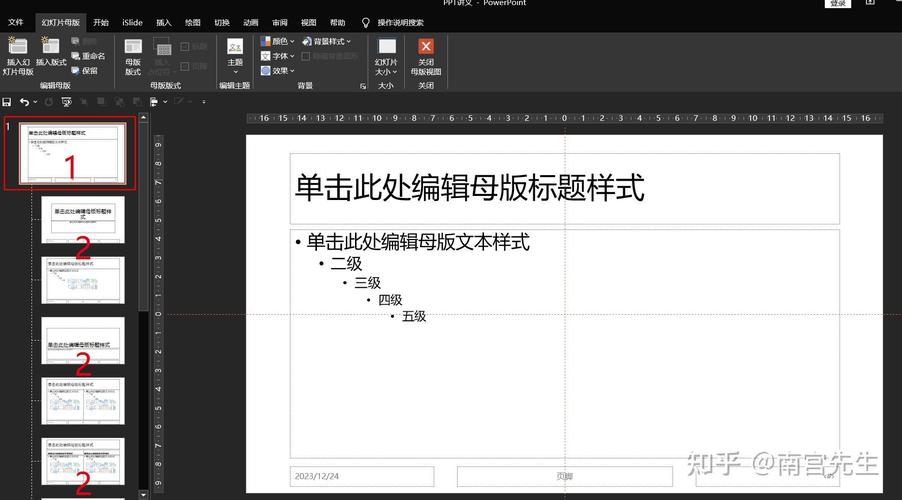
Task: Click the footer placeholder 页脚
Action: pyautogui.click(x=564, y=476)
